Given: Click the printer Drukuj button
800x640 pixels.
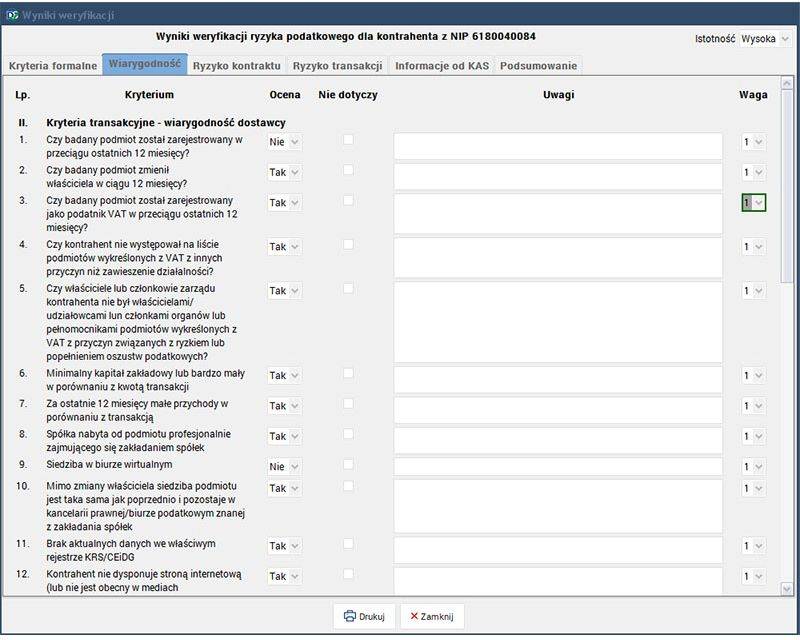Looking at the screenshot, I should pyautogui.click(x=364, y=617).
